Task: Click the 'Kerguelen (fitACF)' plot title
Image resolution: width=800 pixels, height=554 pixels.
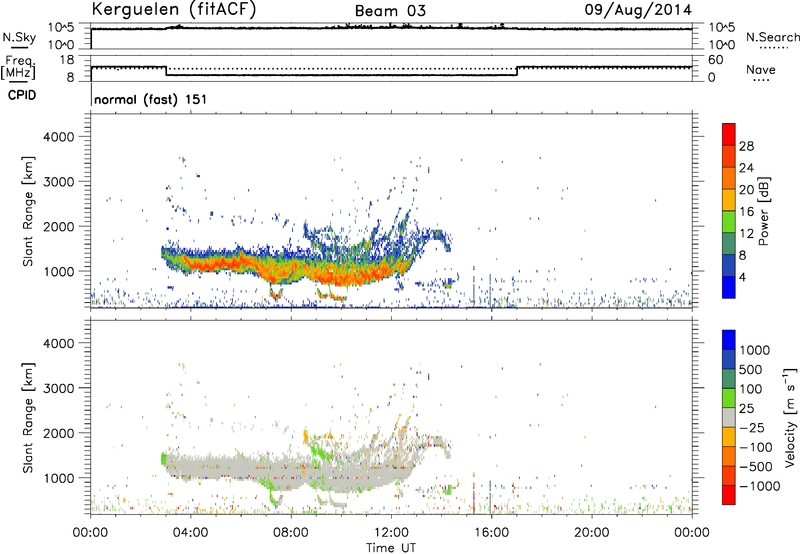Action: 173,9
